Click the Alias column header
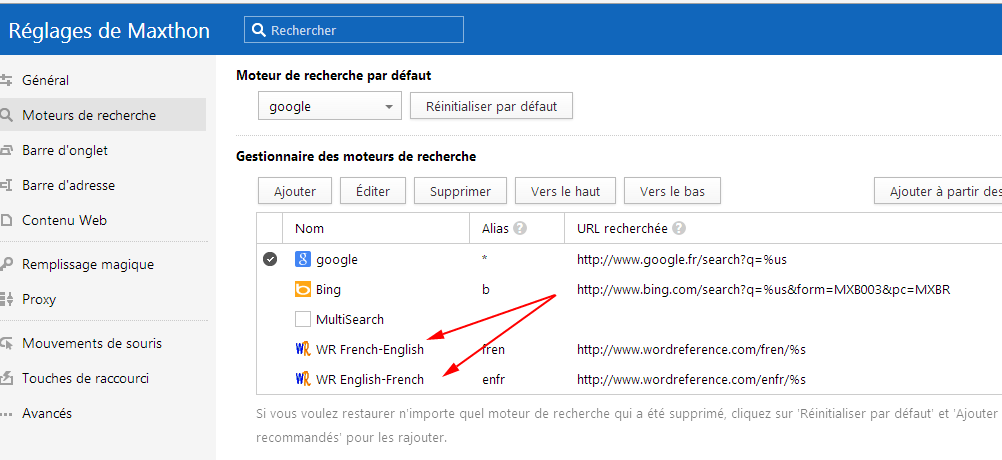This screenshot has height=460, width=1002. 496,228
